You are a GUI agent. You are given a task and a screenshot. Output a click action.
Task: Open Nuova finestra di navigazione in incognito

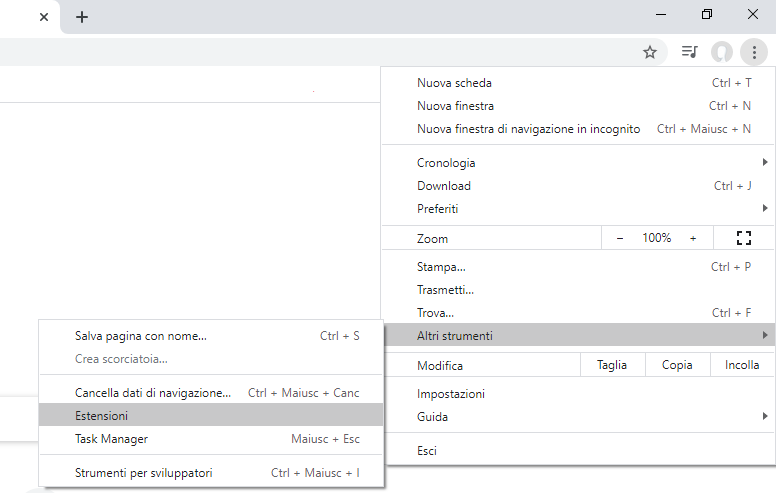[528, 129]
